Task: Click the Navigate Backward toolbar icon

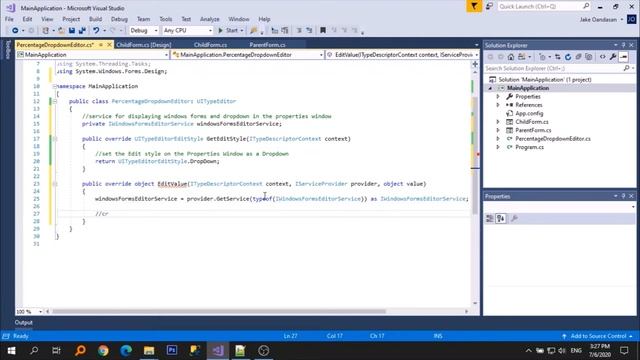Action: [x=15, y=30]
